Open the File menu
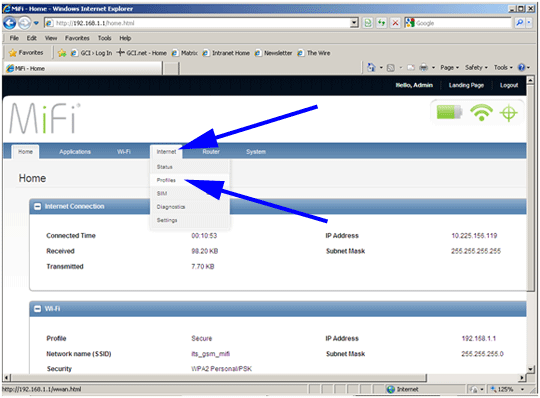540x398 pixels. [x=14, y=38]
